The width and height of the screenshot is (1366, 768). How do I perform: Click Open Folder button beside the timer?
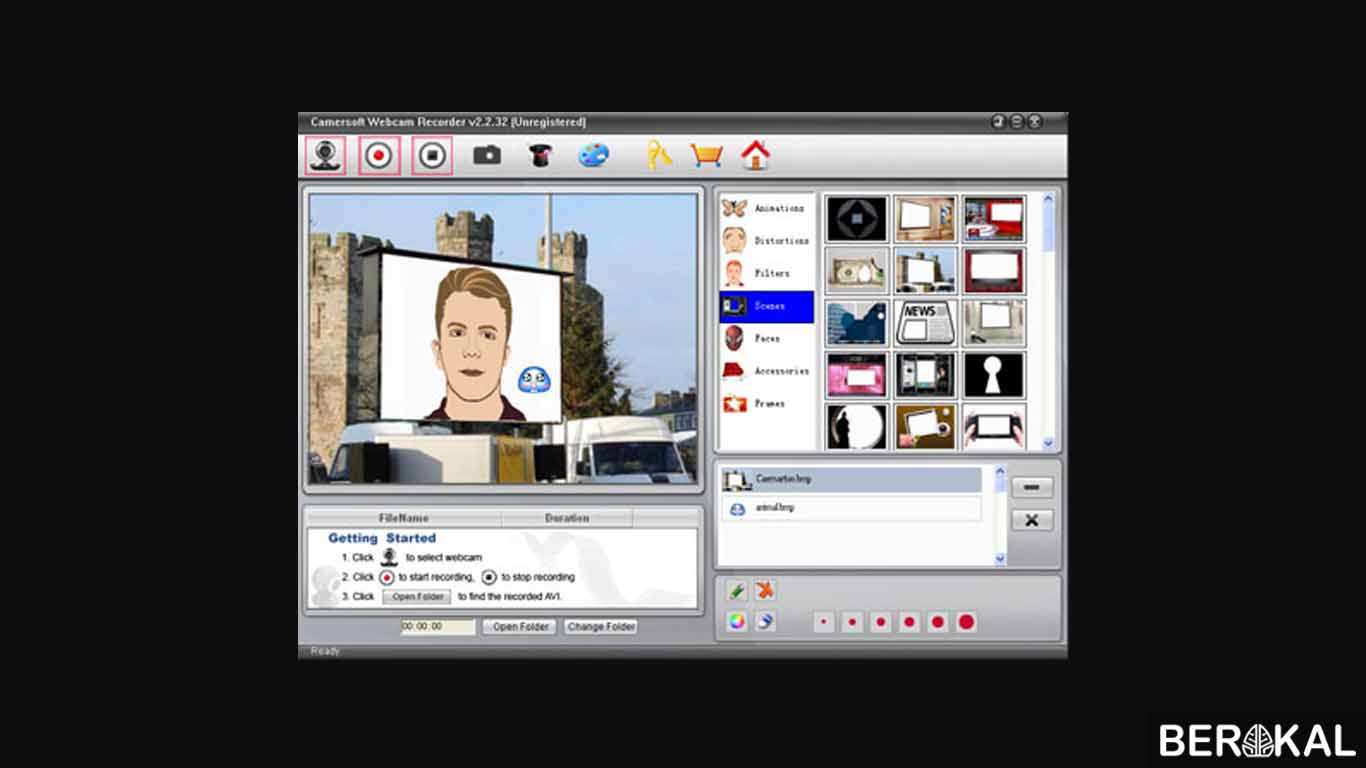[521, 627]
